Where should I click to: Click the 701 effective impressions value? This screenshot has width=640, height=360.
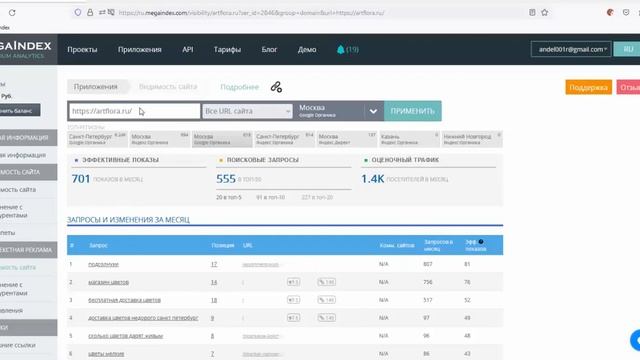81,179
